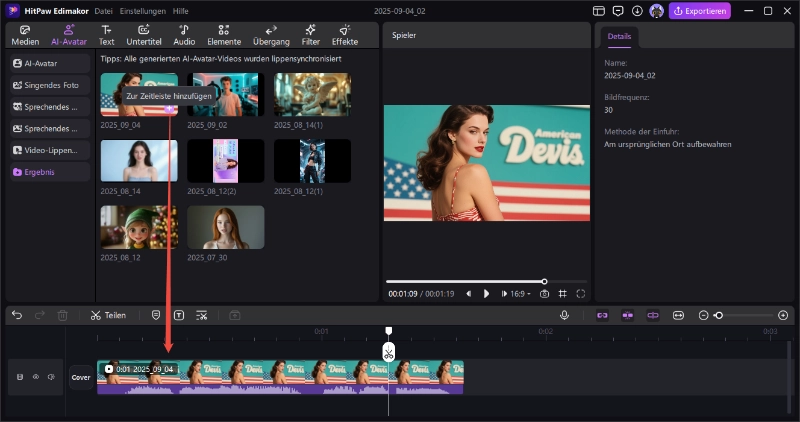The height and width of the screenshot is (422, 800).
Task: Zoom out the timeline with minus
Action: 703,315
